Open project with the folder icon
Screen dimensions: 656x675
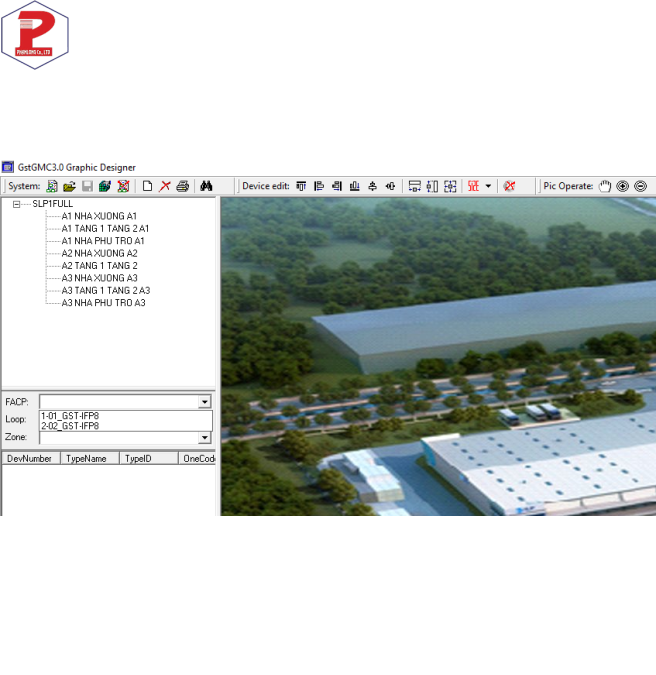(69, 186)
